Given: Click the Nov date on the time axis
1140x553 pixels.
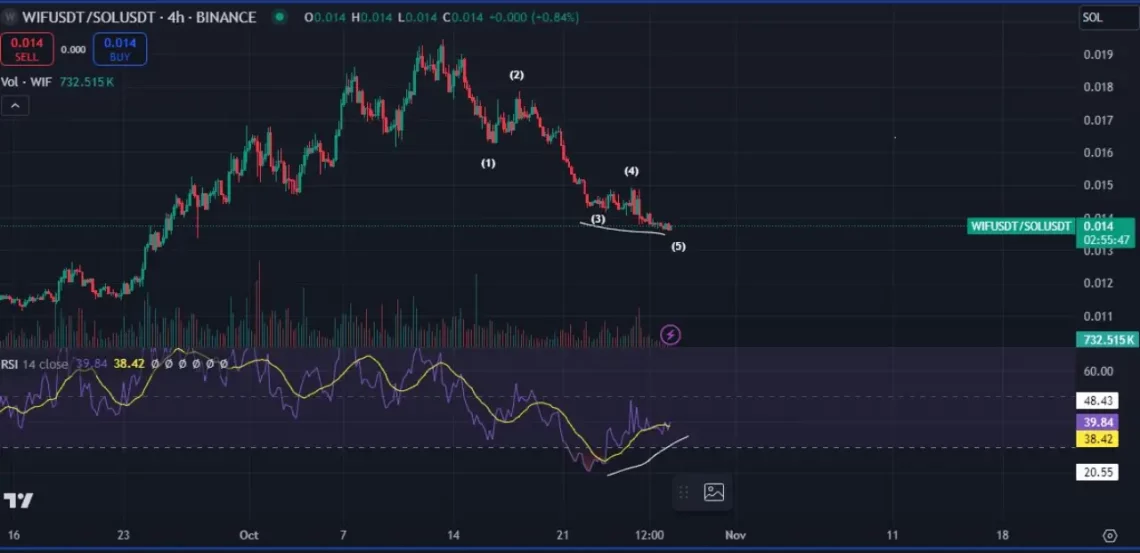Looking at the screenshot, I should click(x=735, y=535).
